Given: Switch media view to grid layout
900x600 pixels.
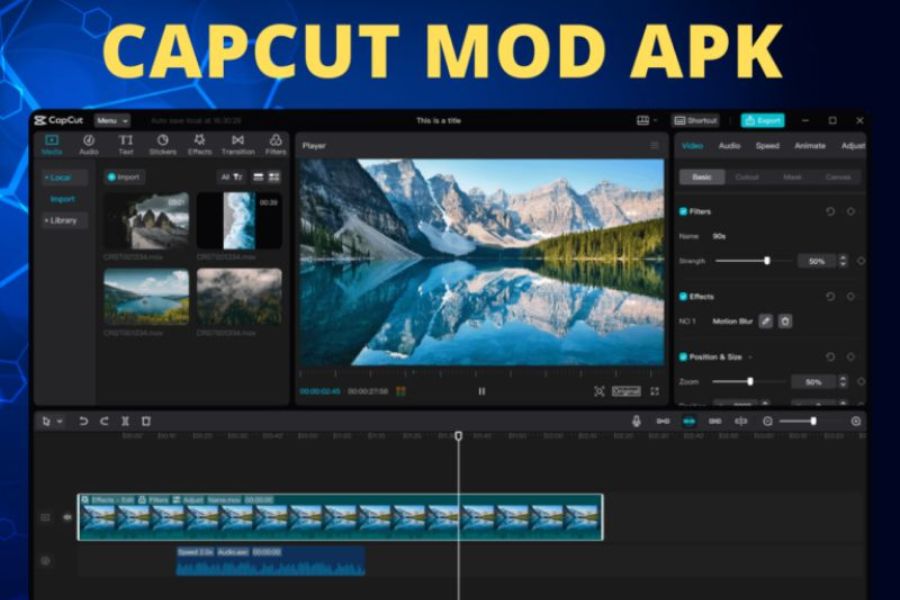Looking at the screenshot, I should (274, 177).
